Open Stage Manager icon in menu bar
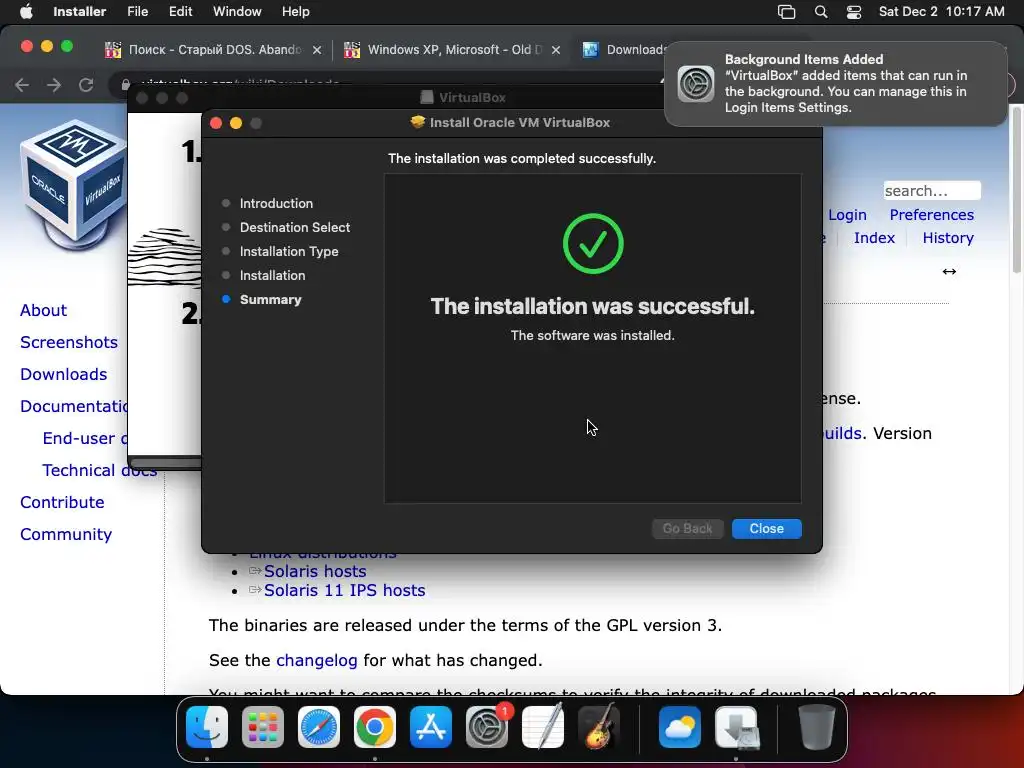This screenshot has width=1024, height=768. tap(786, 12)
